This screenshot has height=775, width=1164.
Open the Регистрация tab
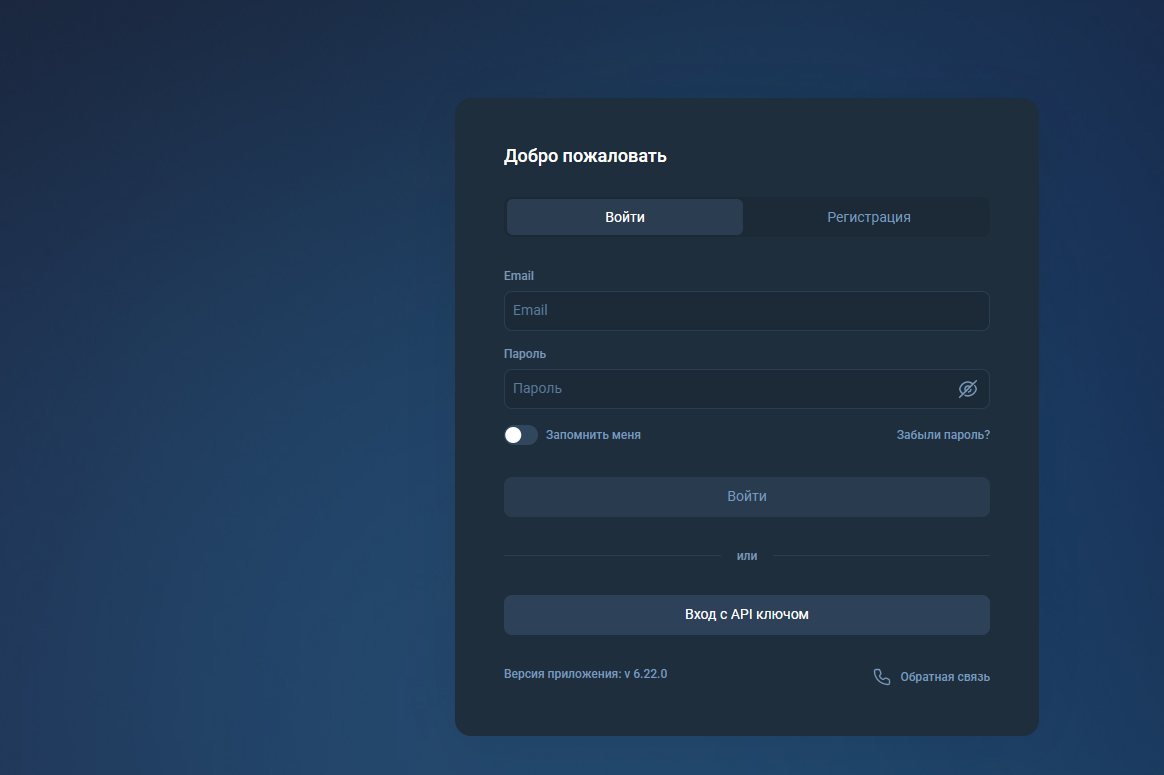[x=869, y=217]
